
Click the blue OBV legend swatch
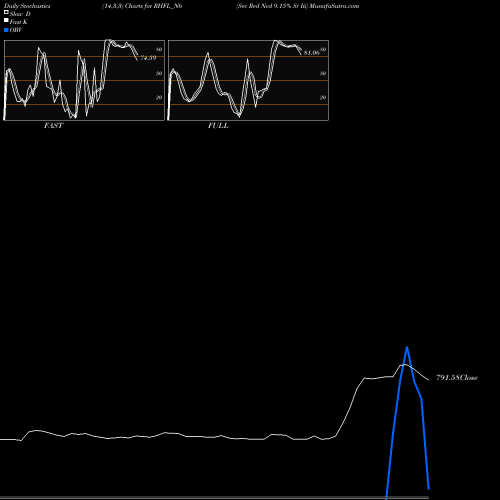6,30
